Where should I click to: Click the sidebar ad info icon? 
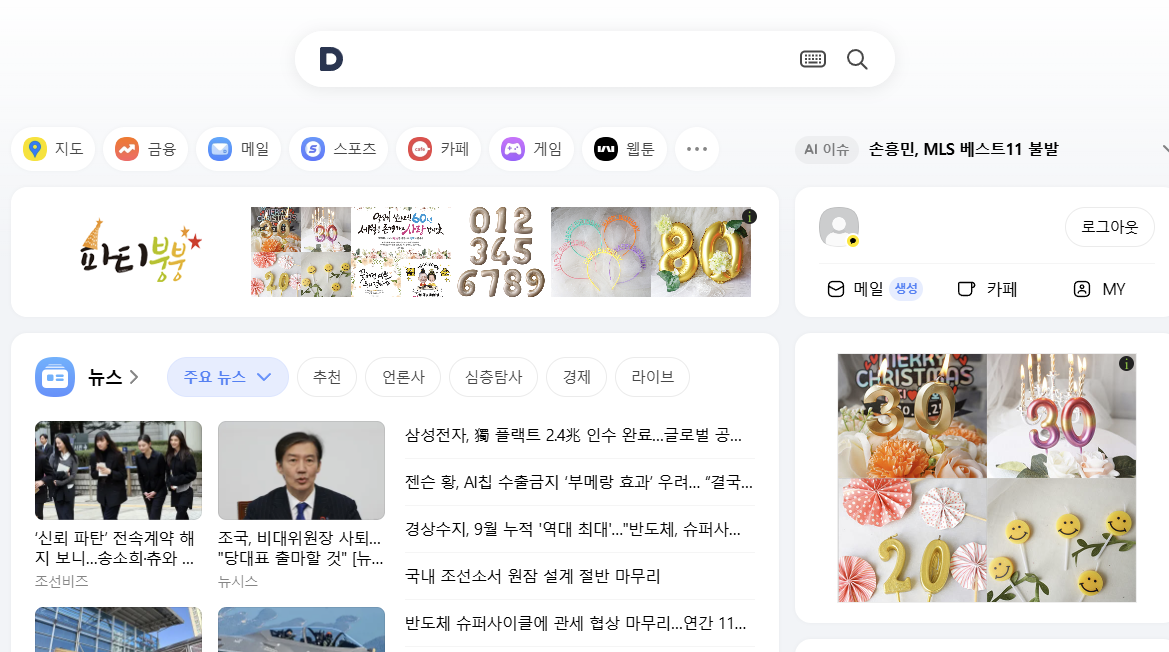[1126, 363]
